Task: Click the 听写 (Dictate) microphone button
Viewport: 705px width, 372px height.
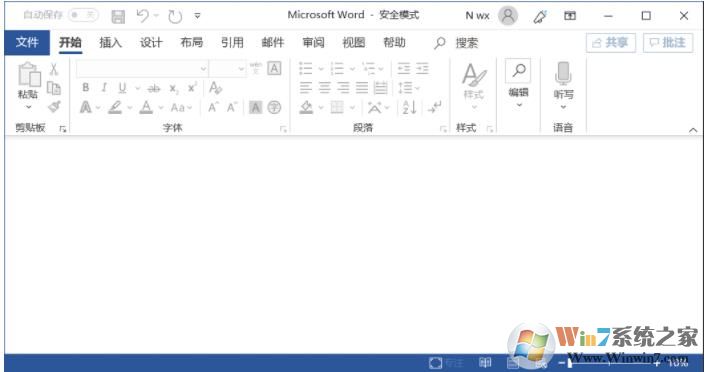Action: tap(563, 85)
